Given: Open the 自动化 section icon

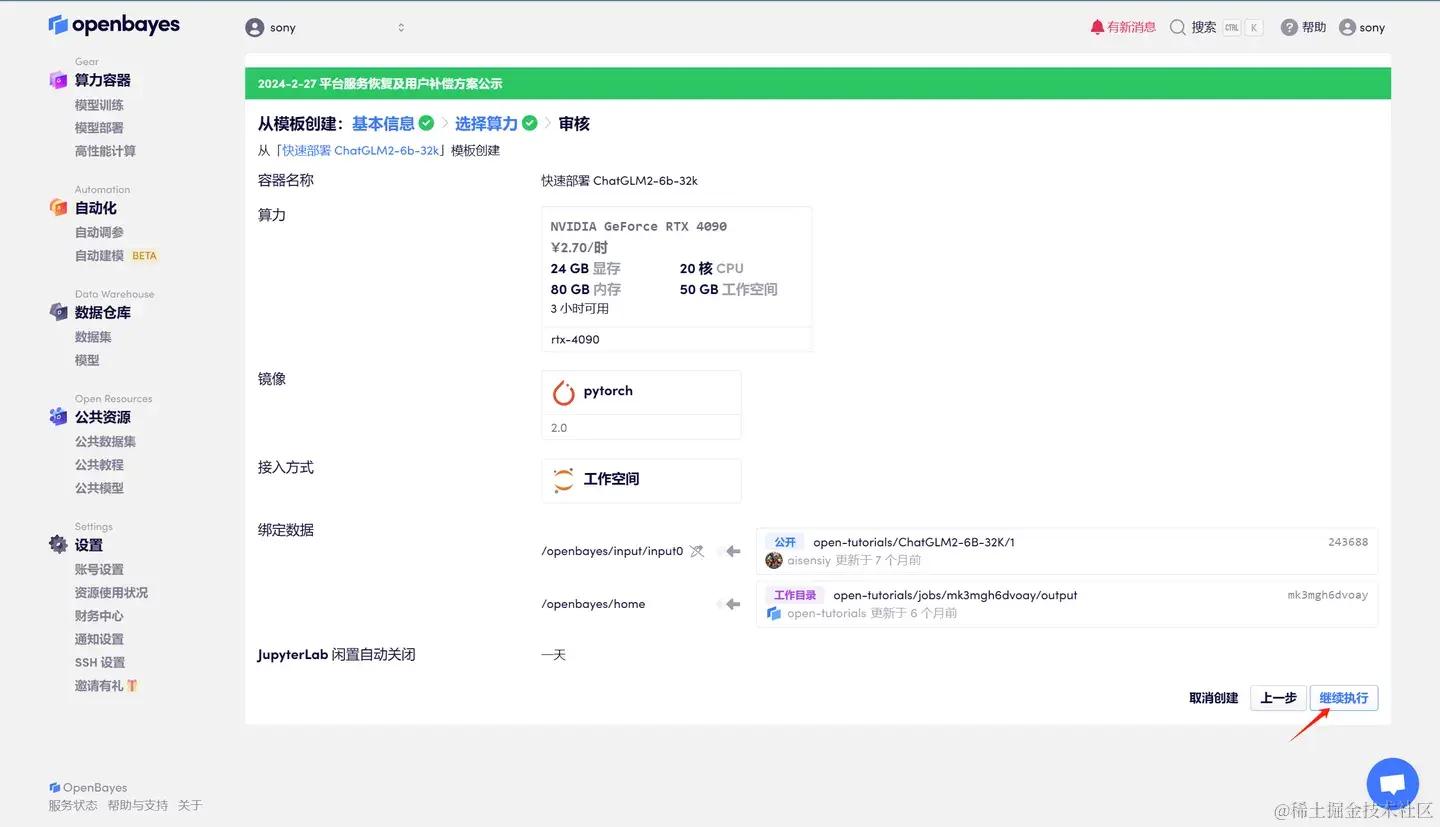Looking at the screenshot, I should pos(58,208).
